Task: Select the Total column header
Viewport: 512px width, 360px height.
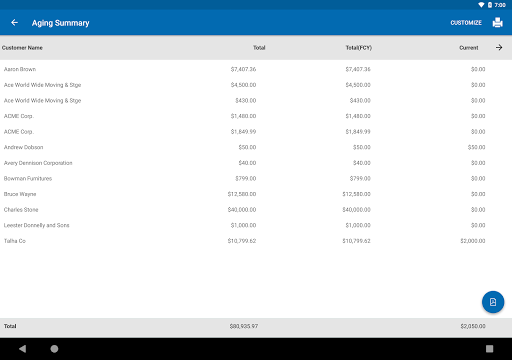Action: 259,48
